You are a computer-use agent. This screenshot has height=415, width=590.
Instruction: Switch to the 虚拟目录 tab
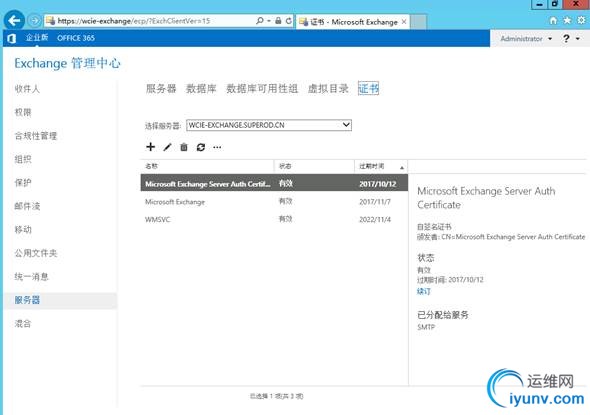coord(328,89)
